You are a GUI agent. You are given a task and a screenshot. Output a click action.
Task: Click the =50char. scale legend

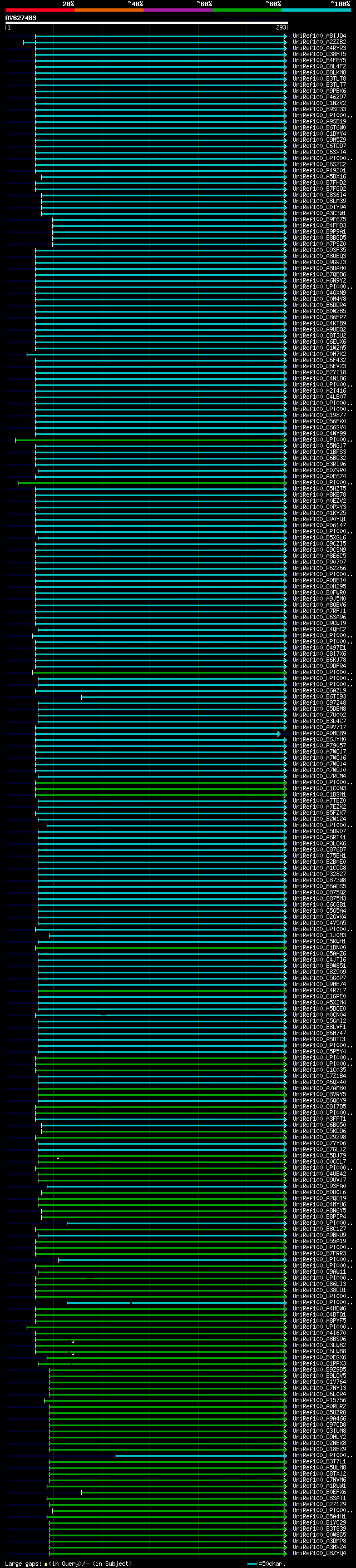tap(266, 1564)
